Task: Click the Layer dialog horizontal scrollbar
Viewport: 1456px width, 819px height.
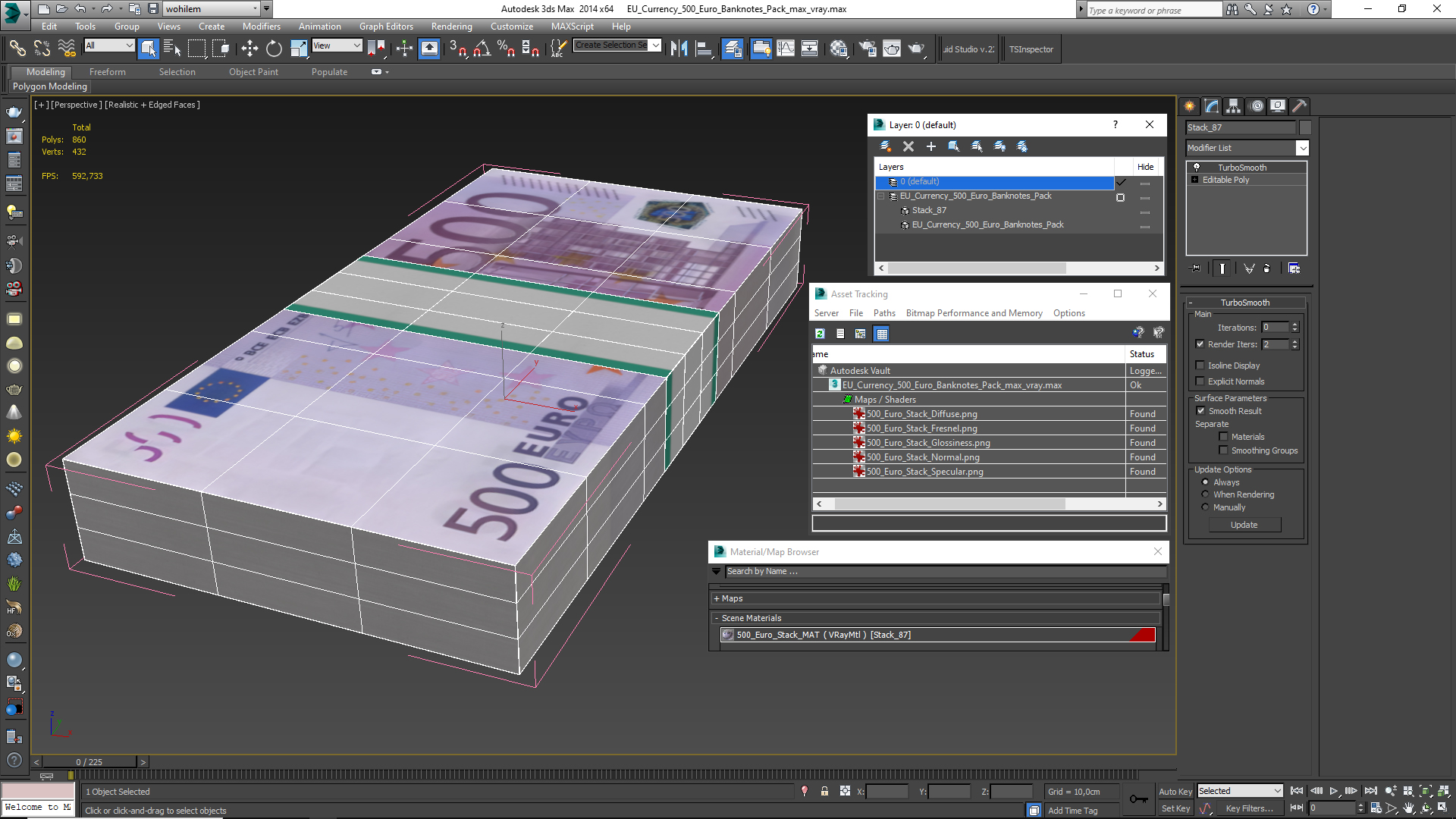Action: (x=977, y=268)
